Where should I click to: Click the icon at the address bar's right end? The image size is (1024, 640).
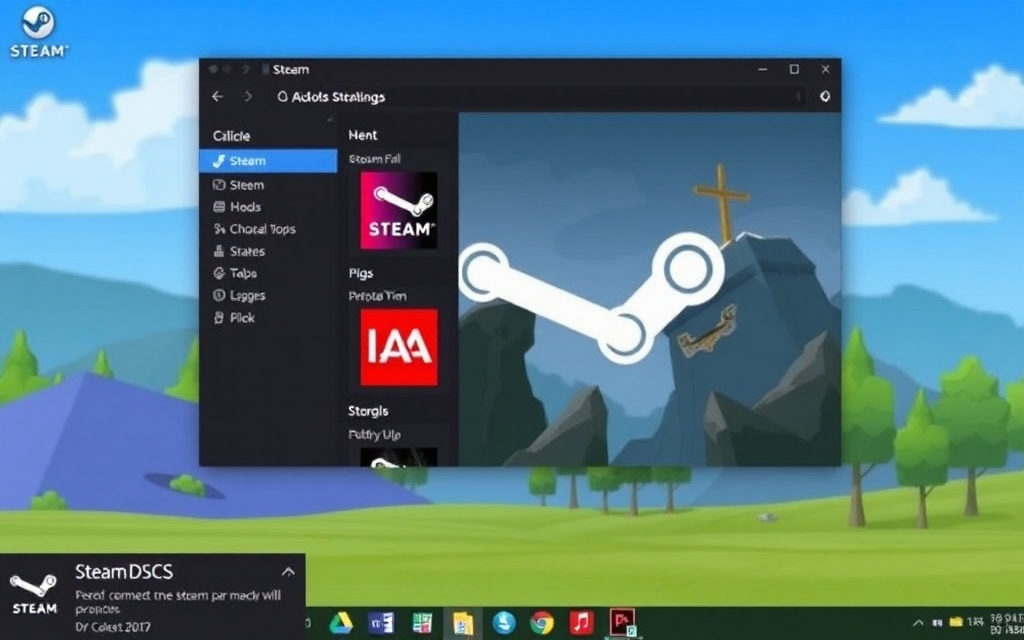(x=825, y=97)
